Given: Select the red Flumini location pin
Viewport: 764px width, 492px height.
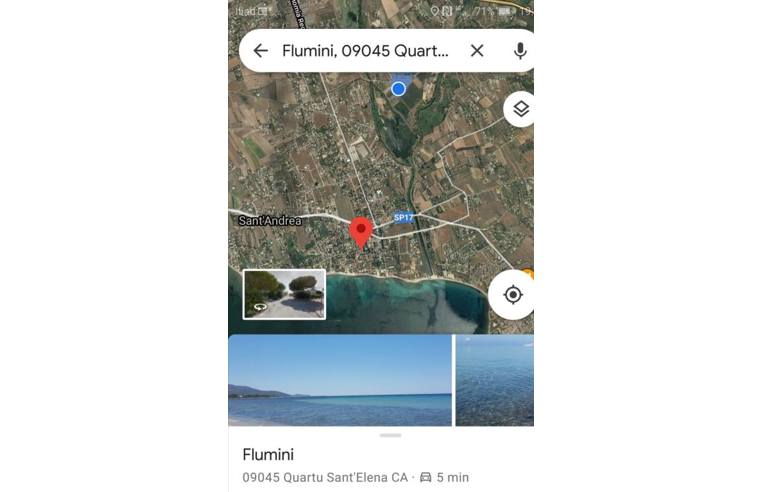Looking at the screenshot, I should (x=361, y=233).
